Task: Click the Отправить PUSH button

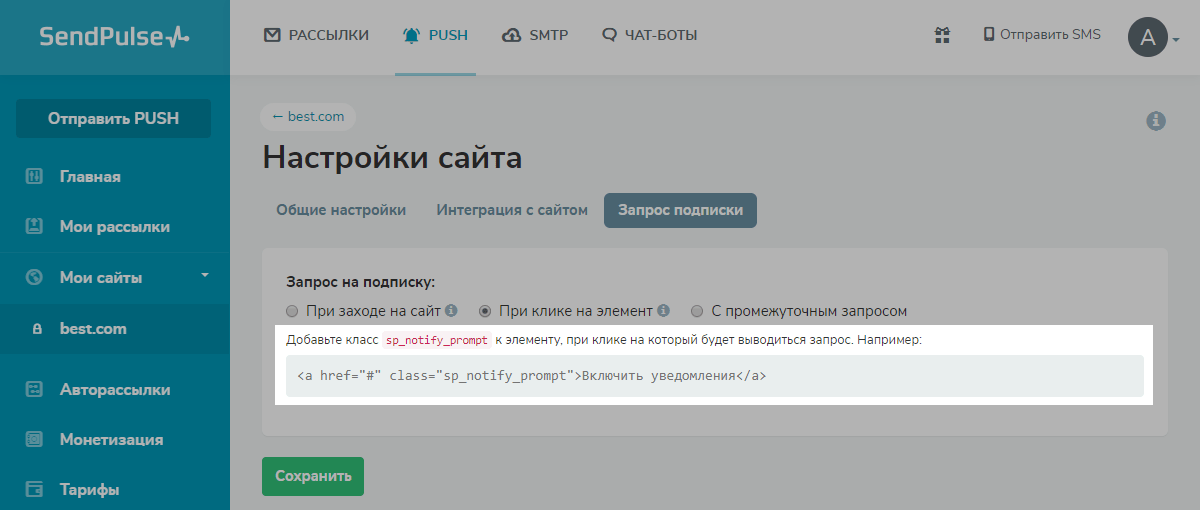Action: 113,118
